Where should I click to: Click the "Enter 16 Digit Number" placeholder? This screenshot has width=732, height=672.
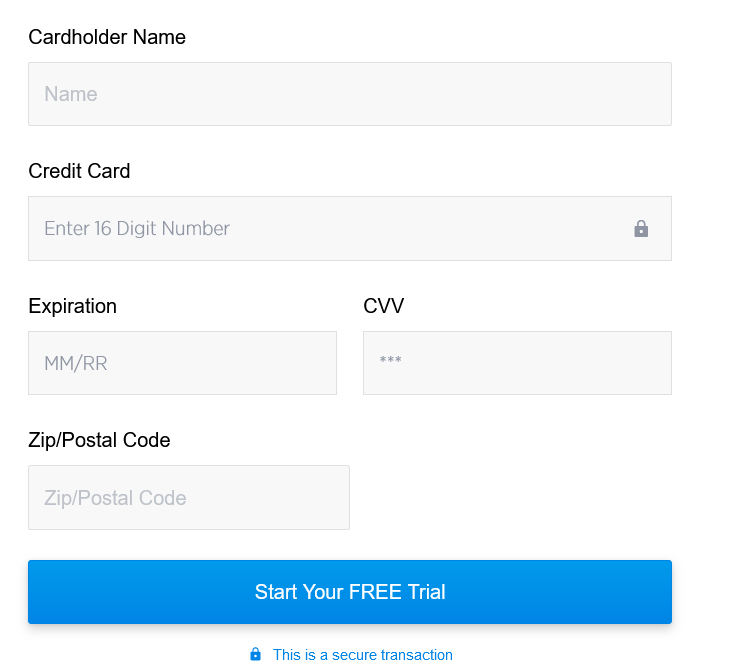137,229
